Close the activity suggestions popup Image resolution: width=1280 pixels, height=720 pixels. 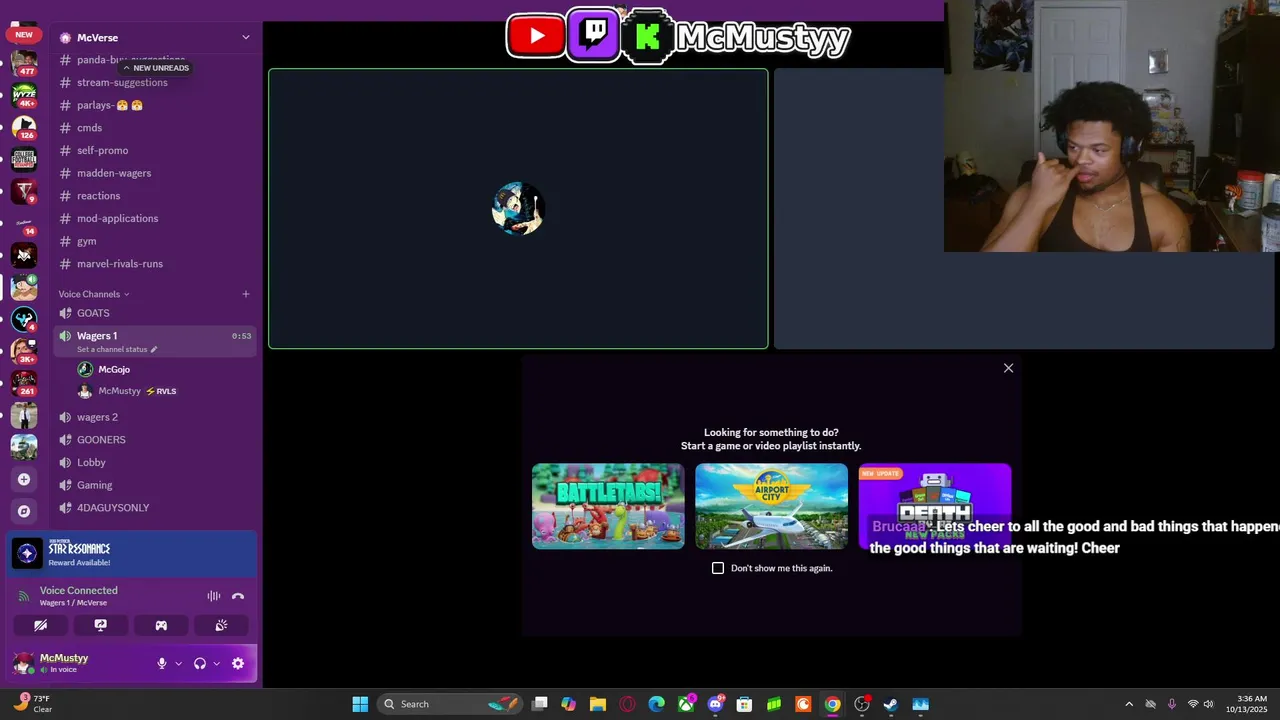[x=1008, y=368]
